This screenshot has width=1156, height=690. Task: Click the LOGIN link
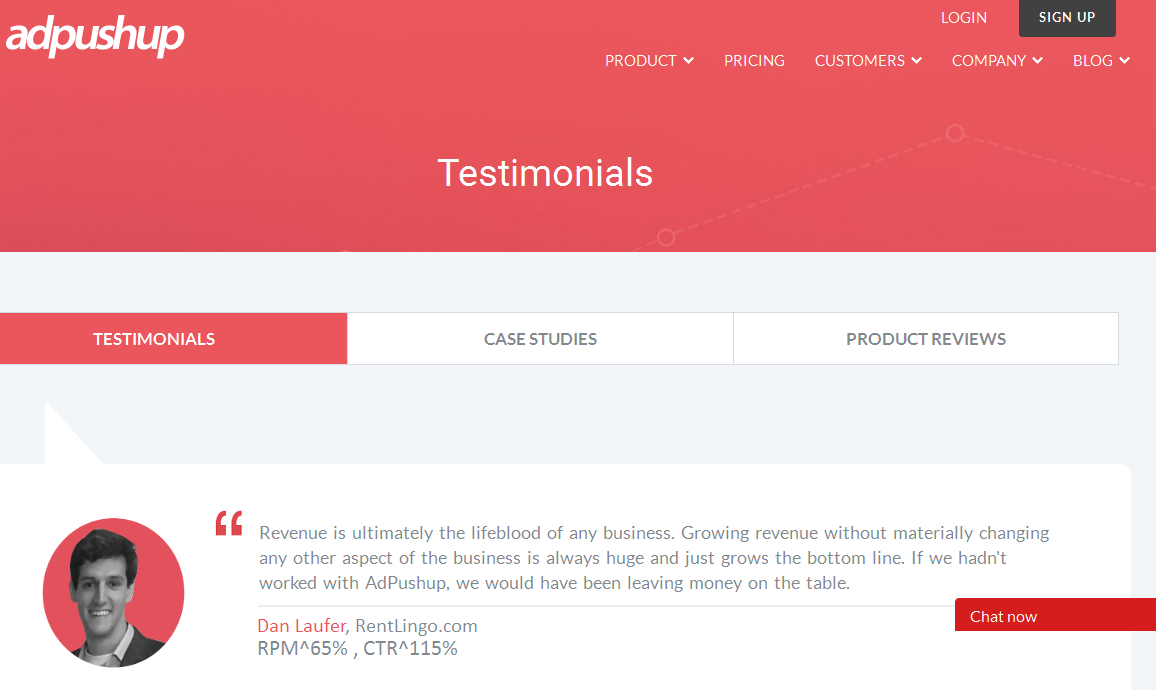point(963,18)
